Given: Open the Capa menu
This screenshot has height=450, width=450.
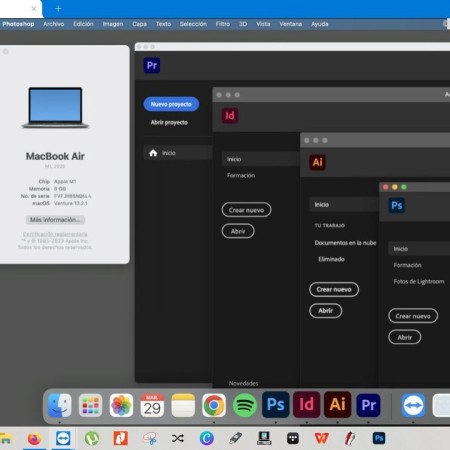Looking at the screenshot, I should click(139, 24).
